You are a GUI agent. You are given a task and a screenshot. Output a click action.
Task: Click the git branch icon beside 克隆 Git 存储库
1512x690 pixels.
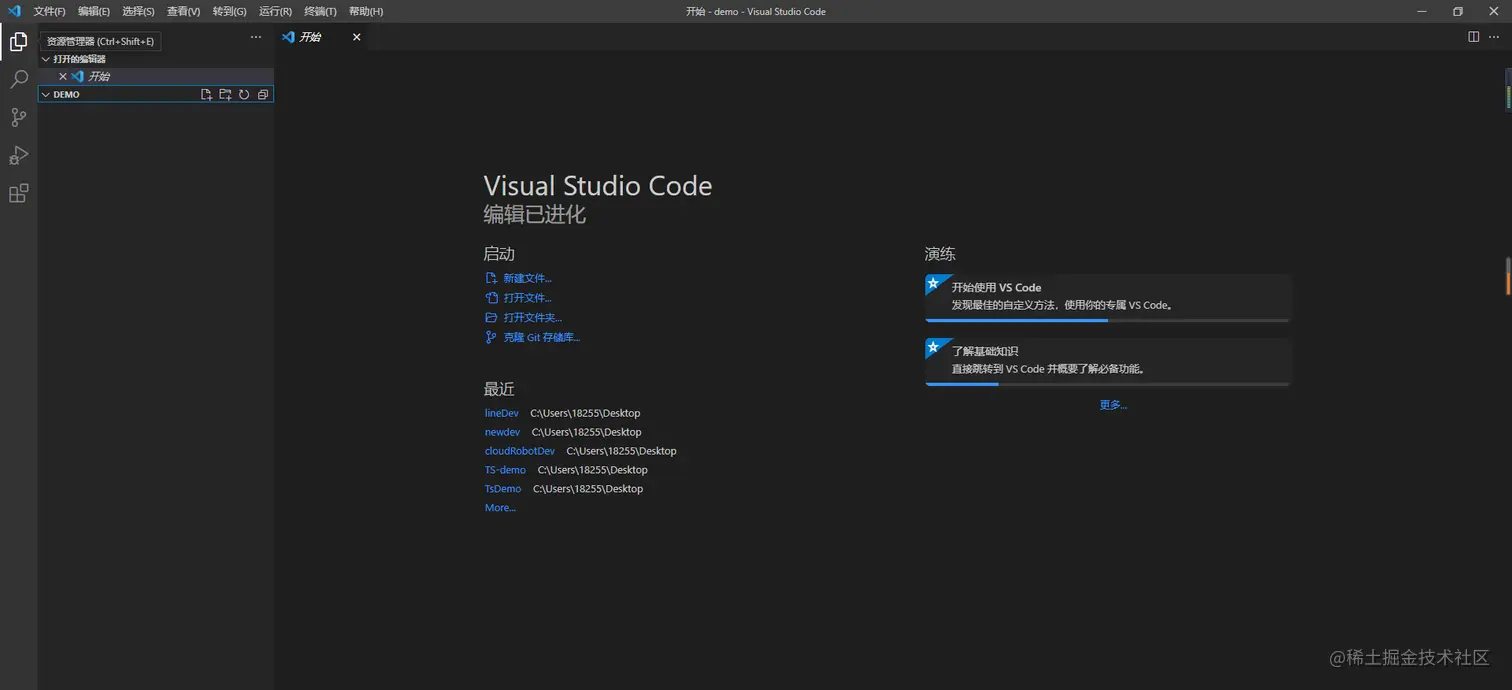click(x=491, y=337)
